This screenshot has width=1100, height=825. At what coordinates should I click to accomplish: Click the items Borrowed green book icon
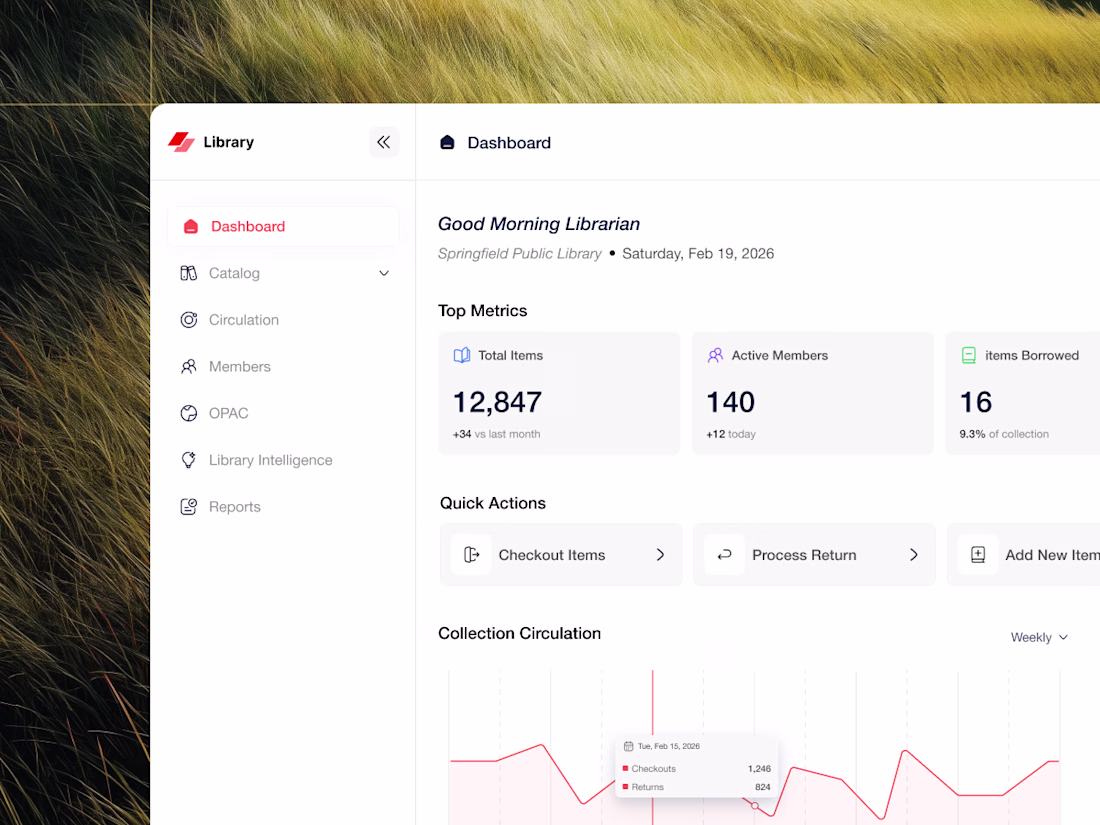point(969,356)
